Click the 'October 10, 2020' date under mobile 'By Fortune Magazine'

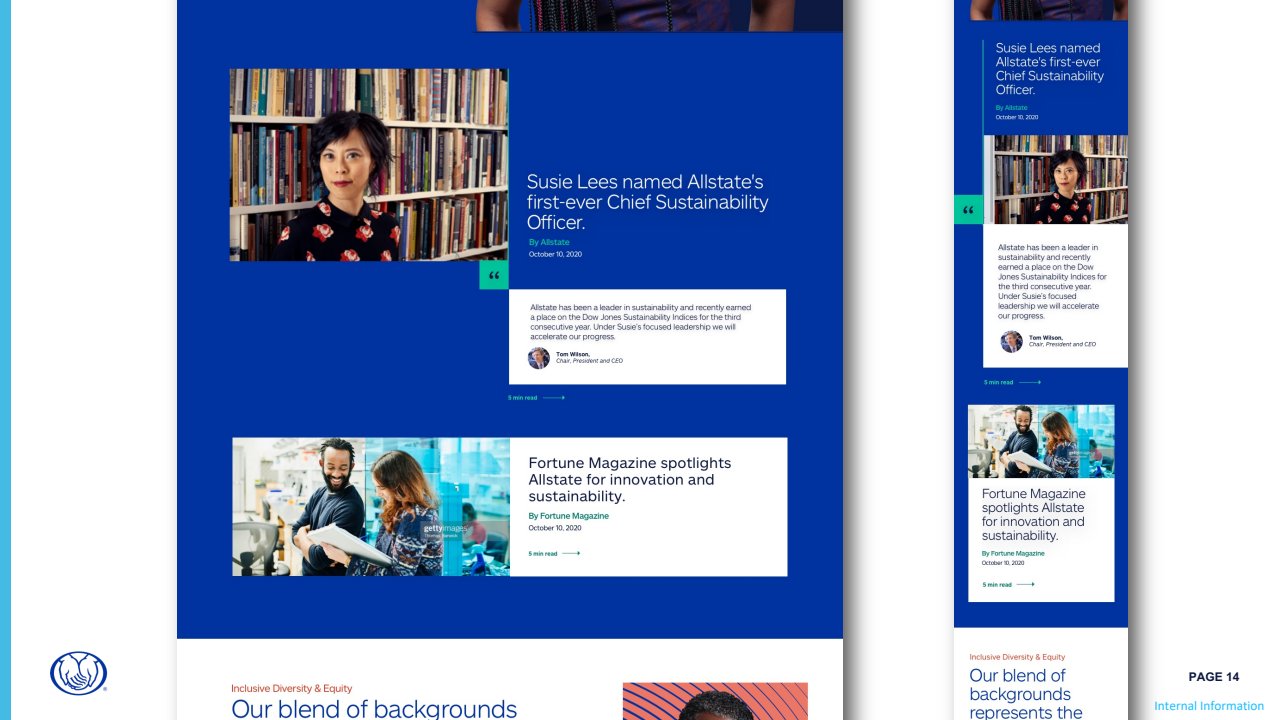pyautogui.click(x=1001, y=563)
